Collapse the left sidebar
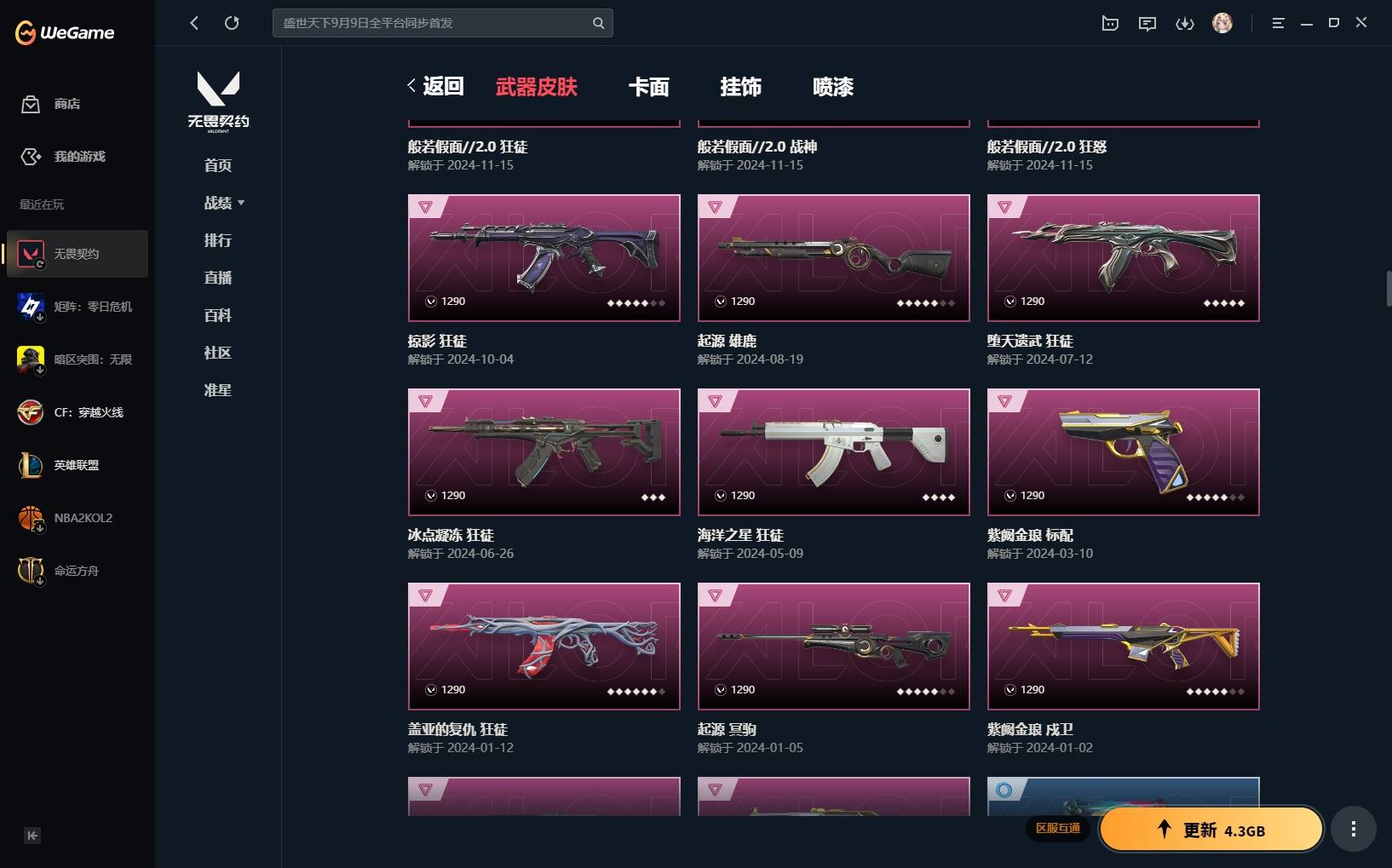 click(x=32, y=836)
